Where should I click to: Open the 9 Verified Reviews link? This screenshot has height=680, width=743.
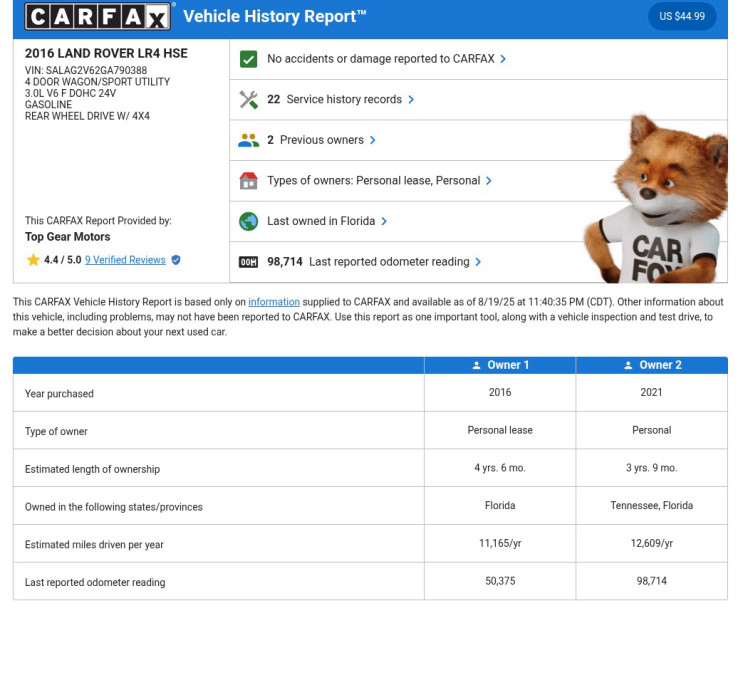tap(125, 260)
